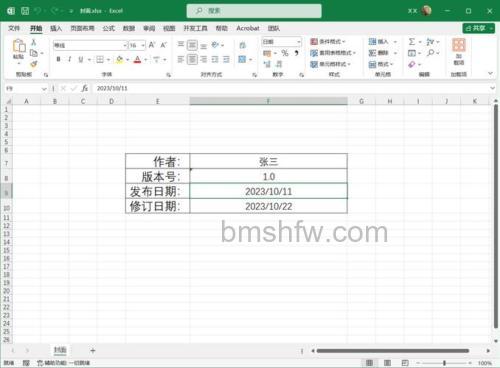The height and width of the screenshot is (368, 500).
Task: Open Cell Styles dropdown
Action: 330,64
